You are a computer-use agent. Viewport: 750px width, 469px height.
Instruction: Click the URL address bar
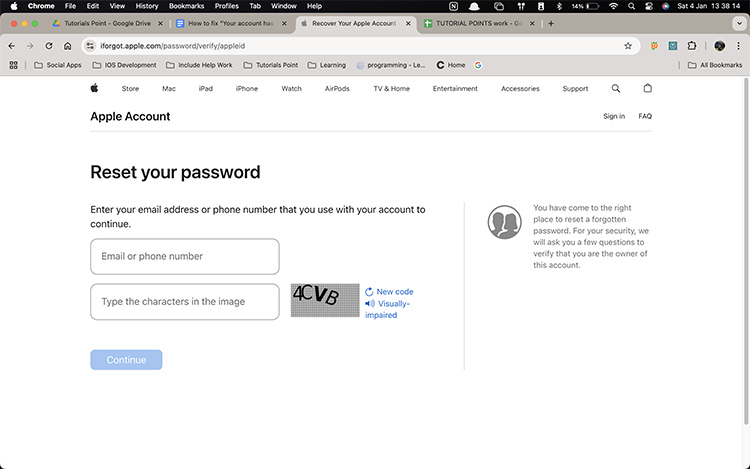click(359, 46)
